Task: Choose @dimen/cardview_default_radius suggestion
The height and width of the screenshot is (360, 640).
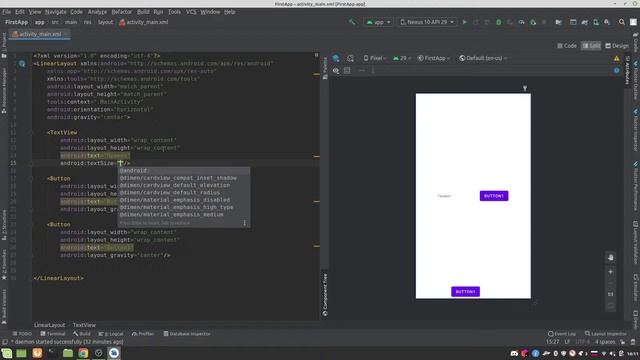Action: (184, 193)
